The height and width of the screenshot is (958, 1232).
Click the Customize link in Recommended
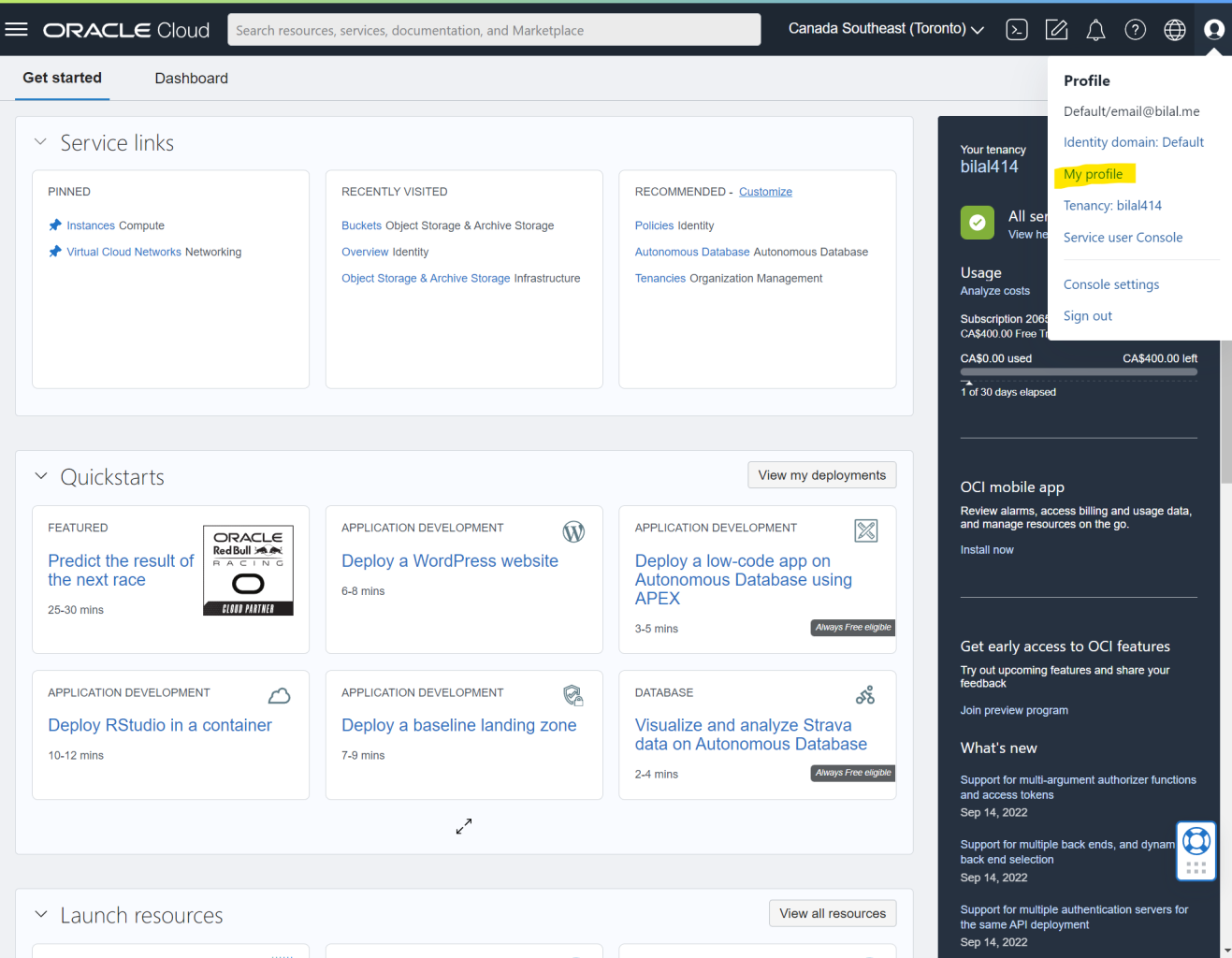[x=765, y=192]
